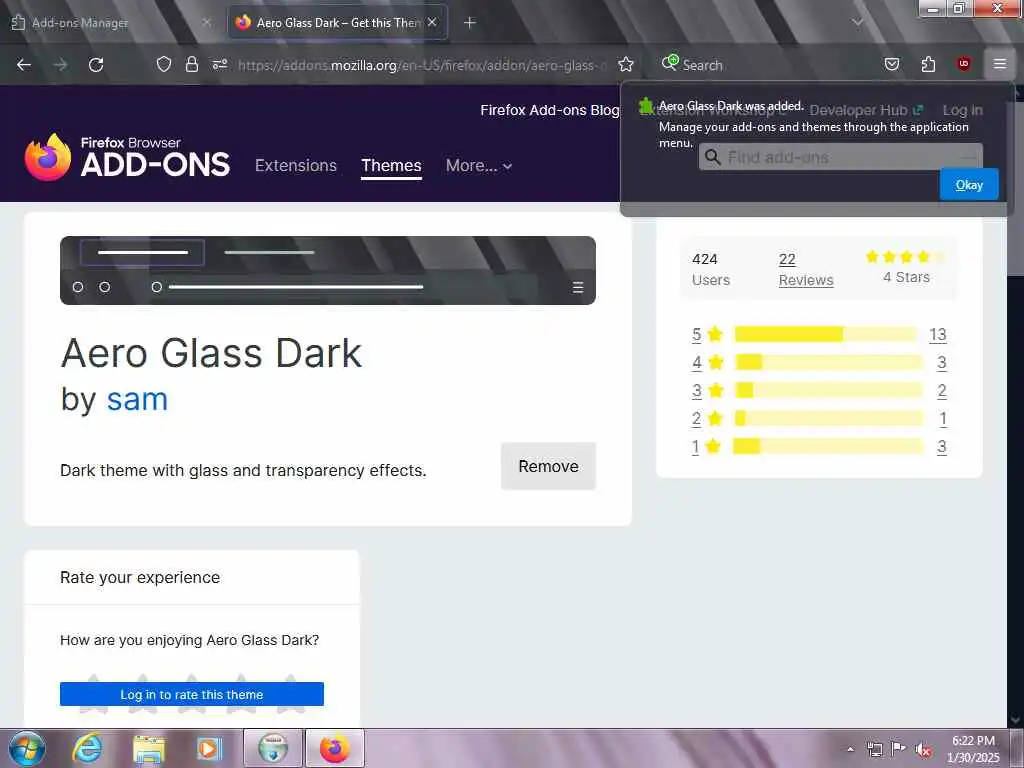Open the Developer Hub link

(x=866, y=110)
